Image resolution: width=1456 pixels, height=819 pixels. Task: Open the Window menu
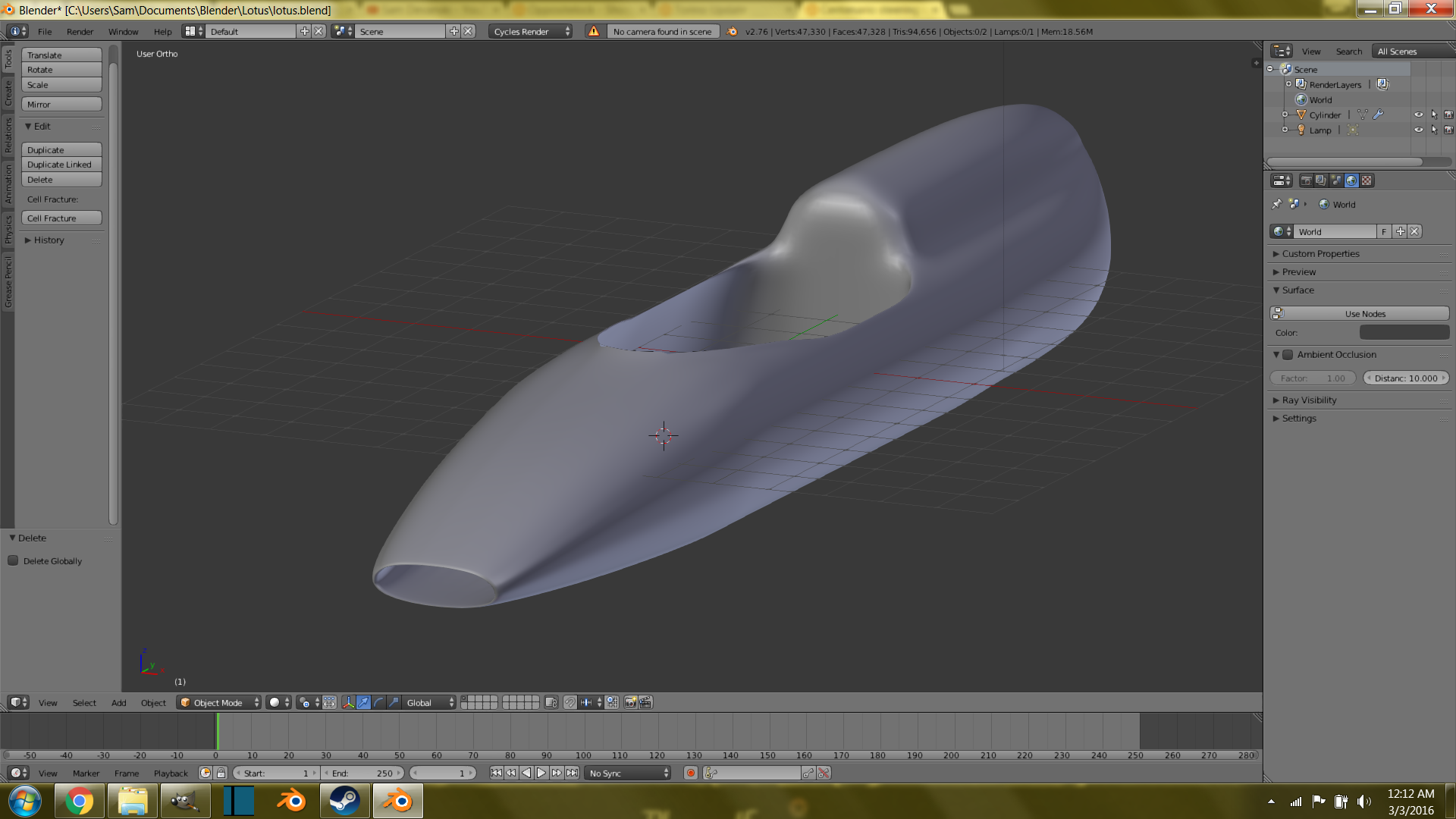[x=123, y=31]
